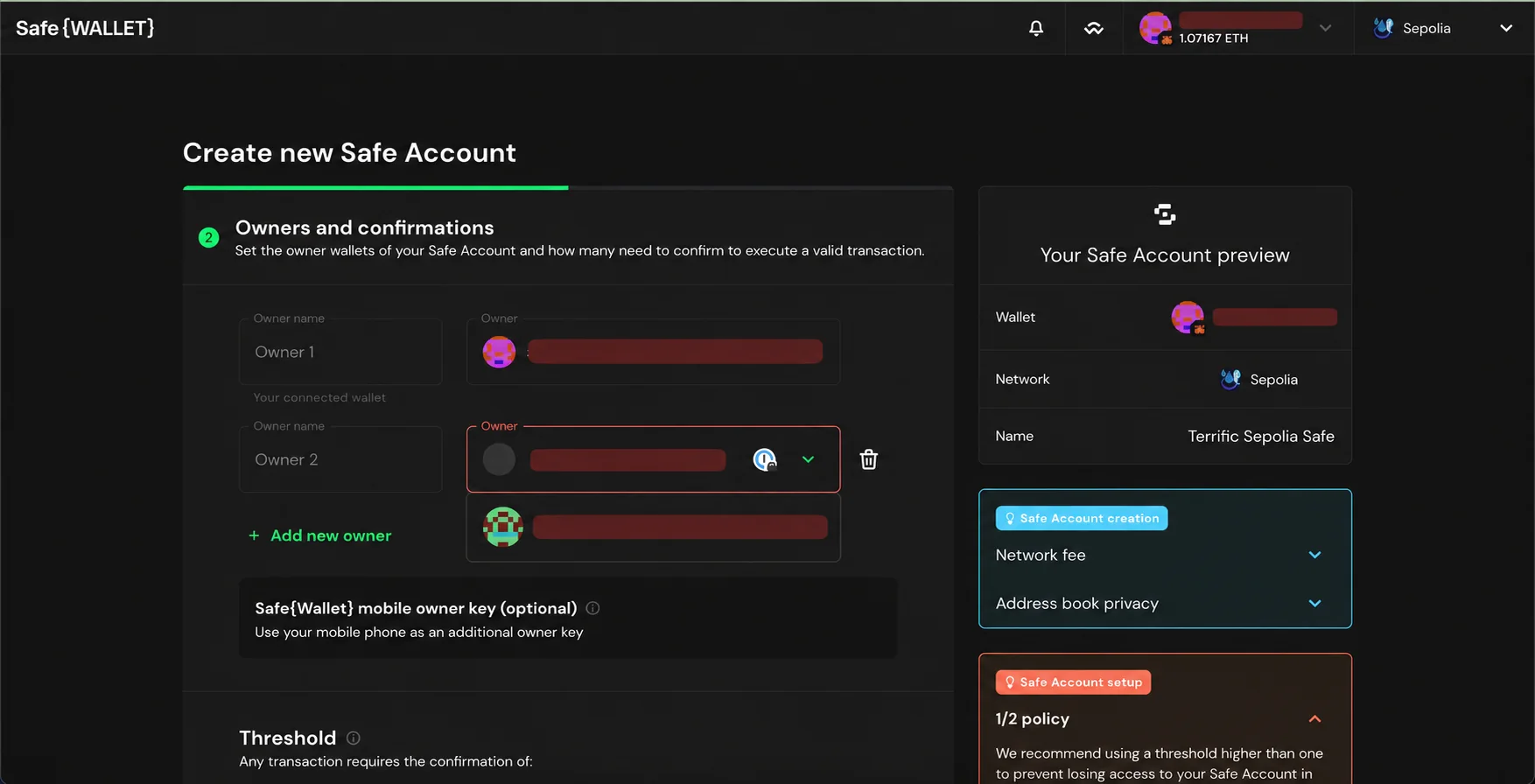Select the suggested address with green avatar
1535x784 pixels.
654,527
